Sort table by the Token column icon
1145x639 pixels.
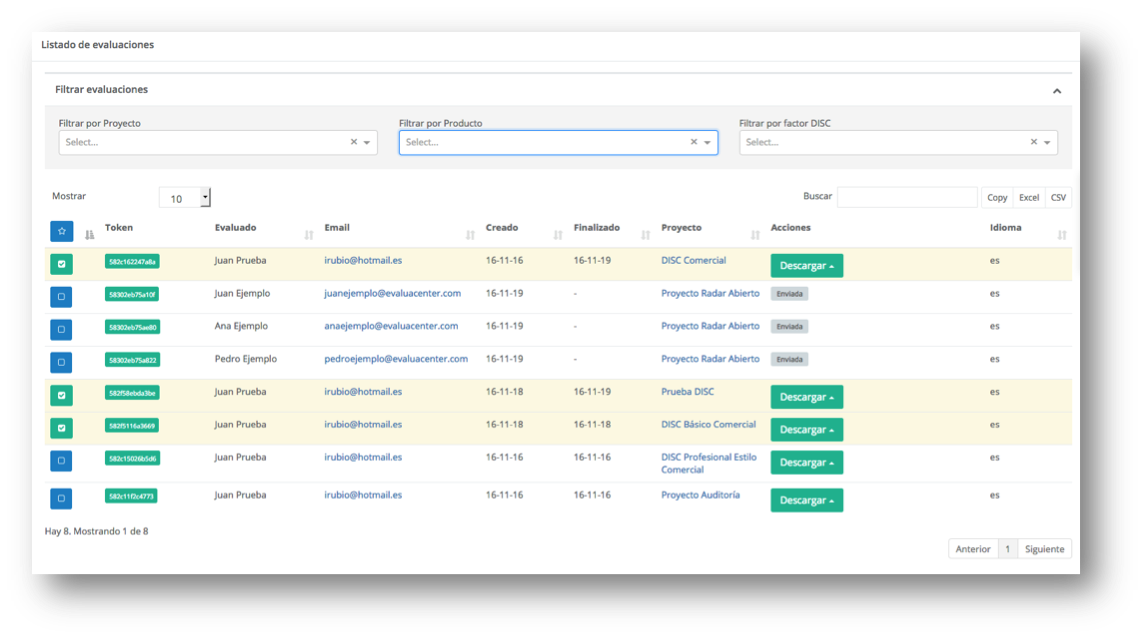89,234
